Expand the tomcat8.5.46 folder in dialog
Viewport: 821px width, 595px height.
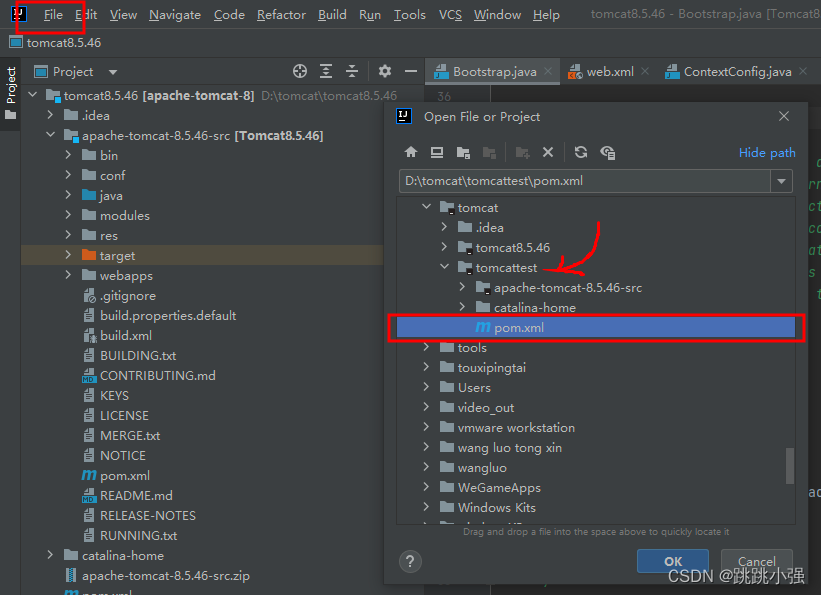pos(444,247)
